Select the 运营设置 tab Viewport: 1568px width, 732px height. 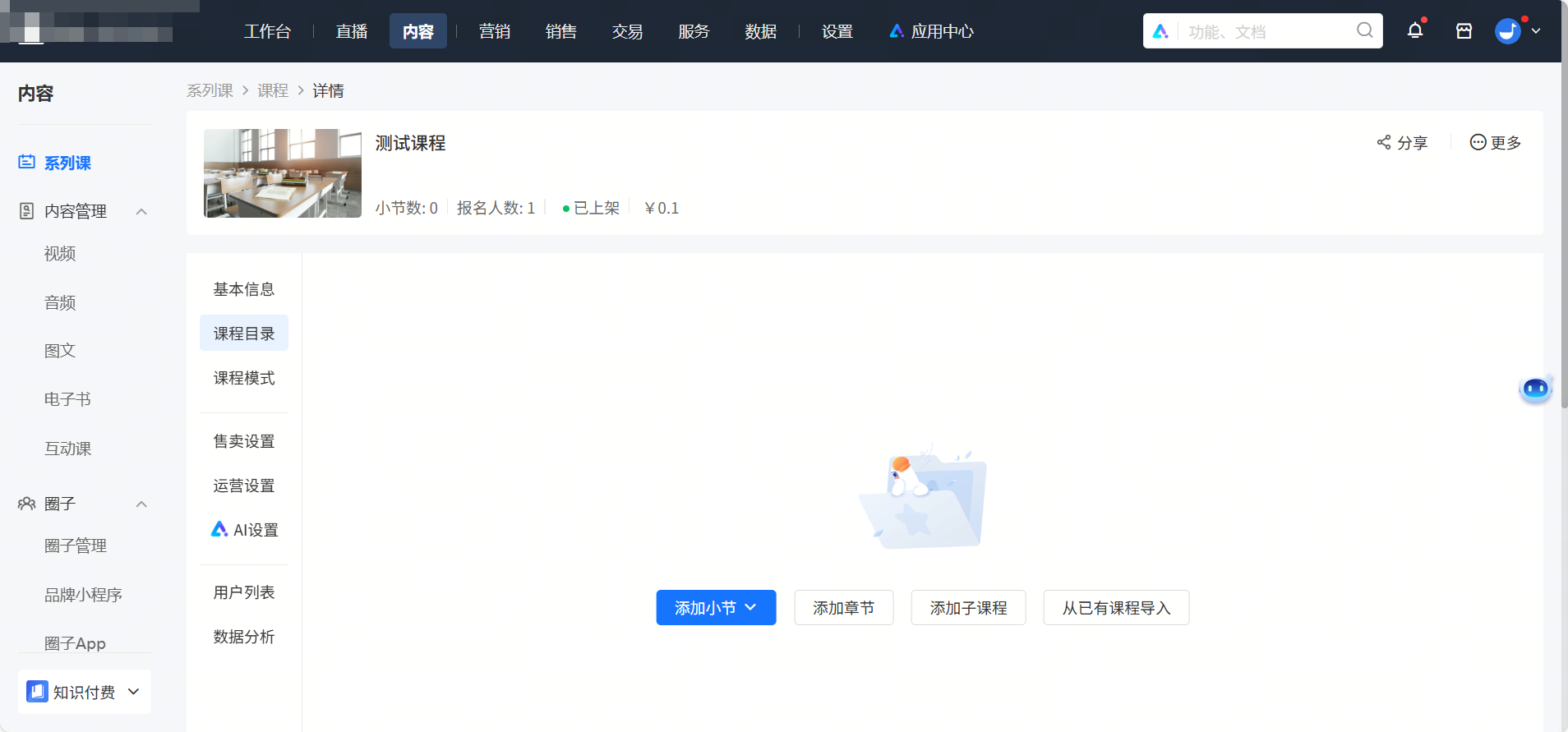(x=244, y=486)
